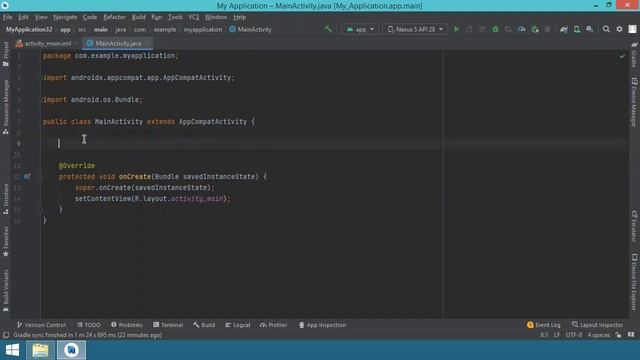Open the Build Variants side panel
640x360 pixels.
[6, 291]
